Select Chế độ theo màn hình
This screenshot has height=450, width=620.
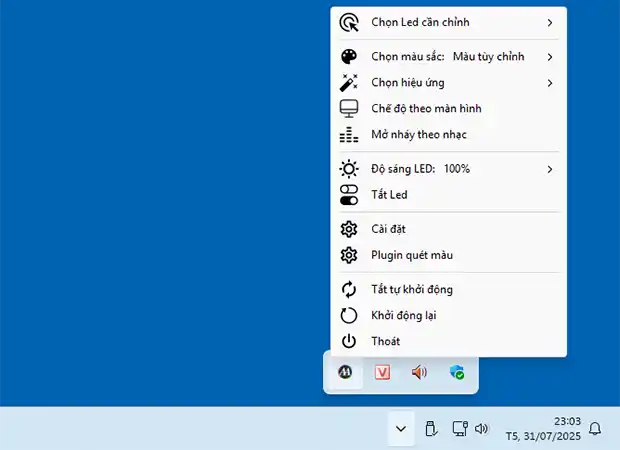pyautogui.click(x=448, y=109)
